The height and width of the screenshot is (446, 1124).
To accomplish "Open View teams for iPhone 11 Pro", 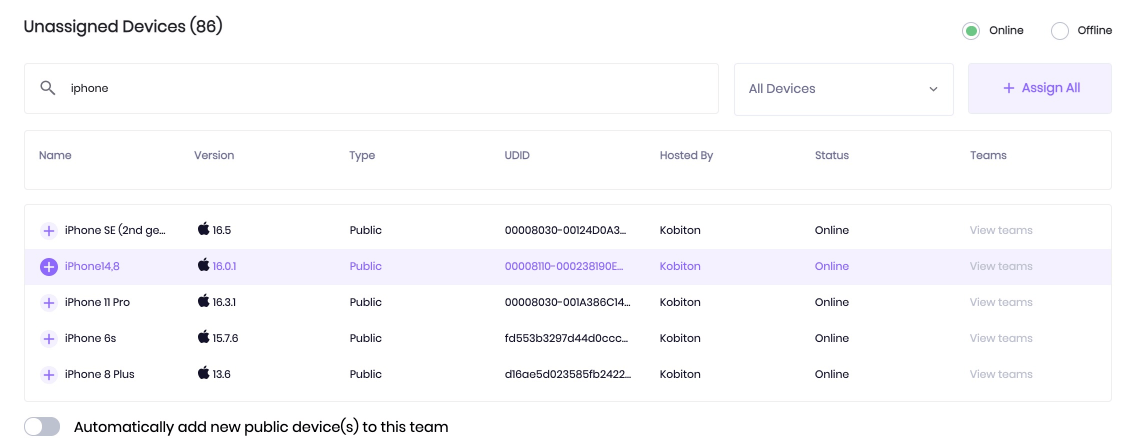I will point(1001,302).
